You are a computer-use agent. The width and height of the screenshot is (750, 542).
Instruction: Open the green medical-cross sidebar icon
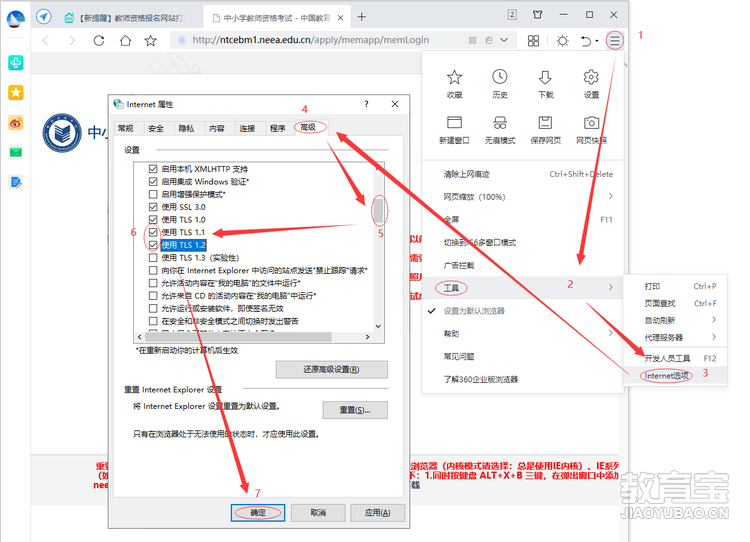tap(16, 63)
